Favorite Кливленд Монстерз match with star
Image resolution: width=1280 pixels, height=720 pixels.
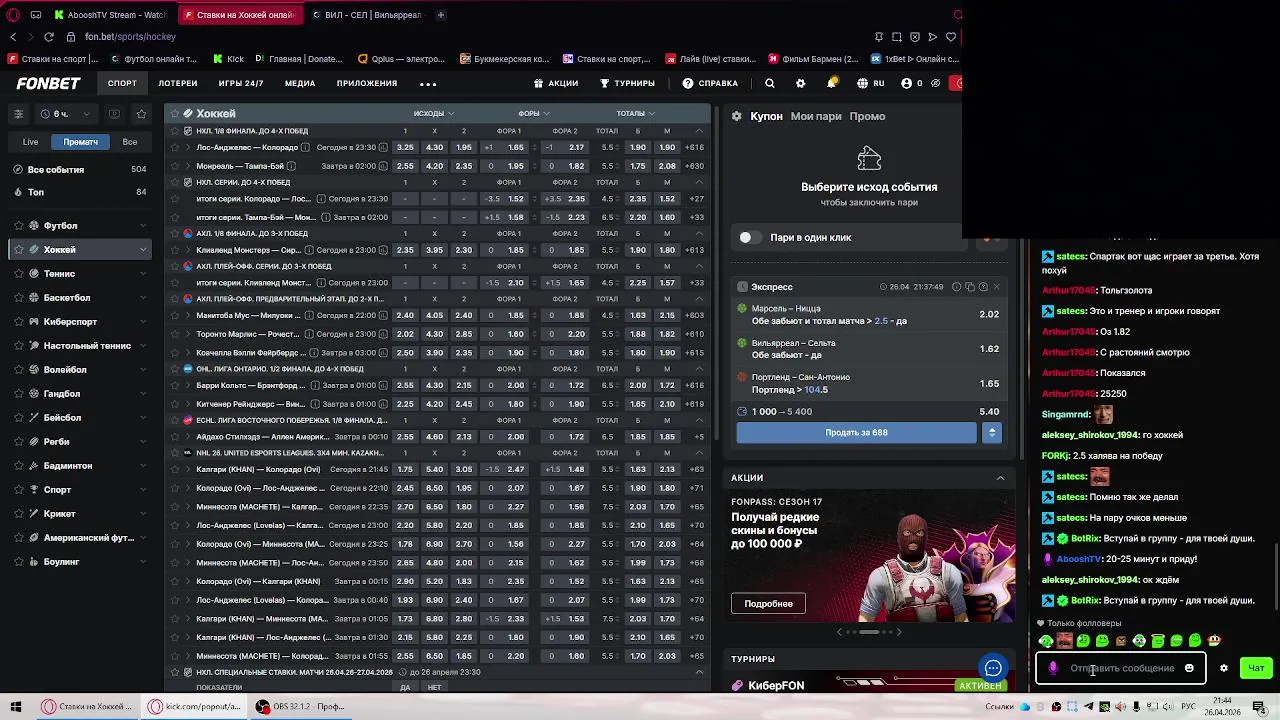click(174, 250)
